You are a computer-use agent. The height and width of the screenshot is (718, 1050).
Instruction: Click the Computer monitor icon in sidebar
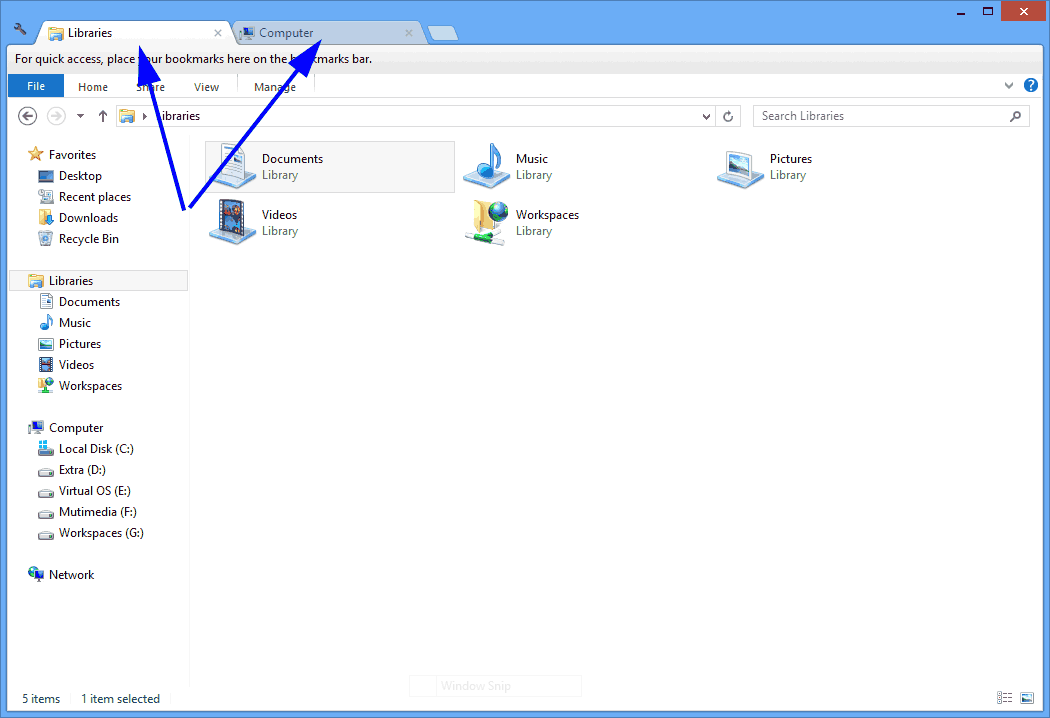[x=35, y=427]
